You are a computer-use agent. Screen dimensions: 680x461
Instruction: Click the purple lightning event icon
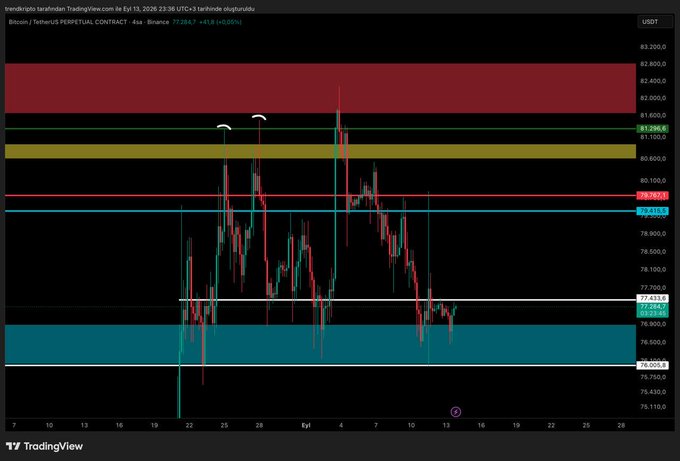tap(456, 412)
